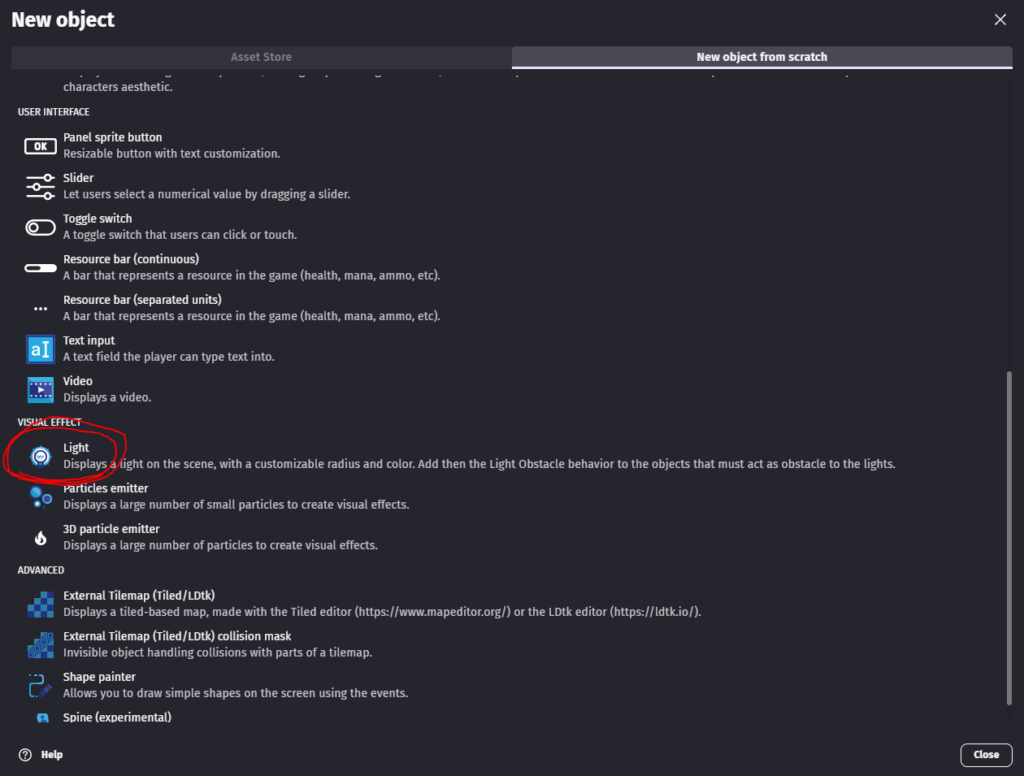Image resolution: width=1024 pixels, height=776 pixels.
Task: Click the Close button
Action: (x=986, y=754)
